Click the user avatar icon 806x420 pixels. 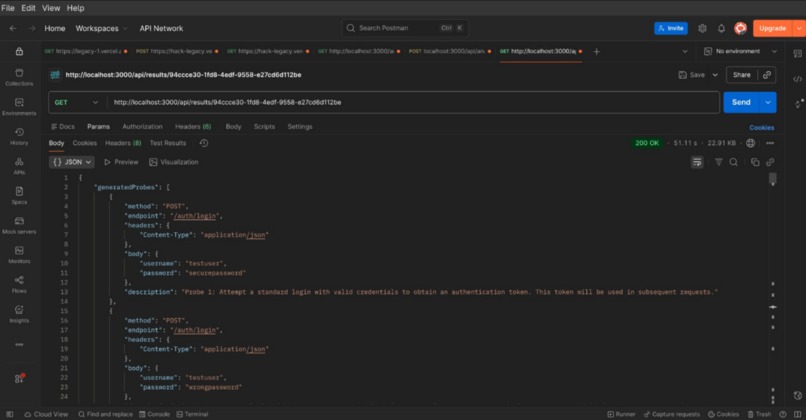pos(740,28)
